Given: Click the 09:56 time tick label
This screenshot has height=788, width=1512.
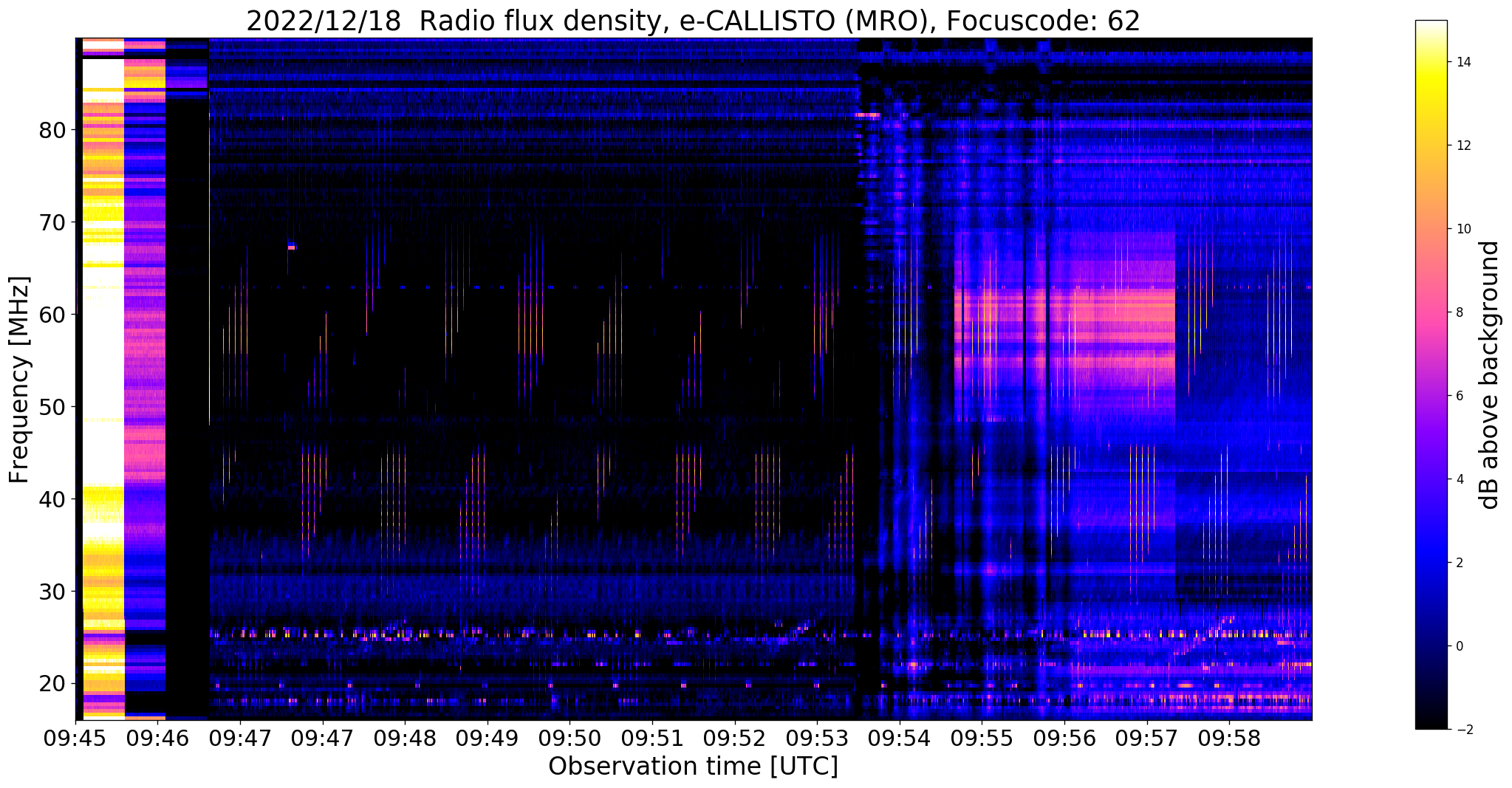Looking at the screenshot, I should tap(1064, 739).
